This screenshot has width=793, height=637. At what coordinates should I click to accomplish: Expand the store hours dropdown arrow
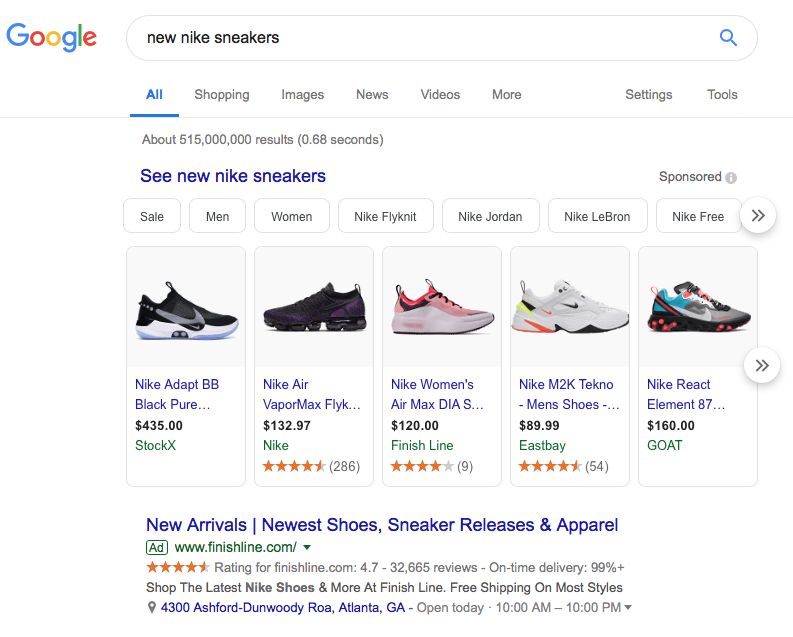(x=628, y=608)
